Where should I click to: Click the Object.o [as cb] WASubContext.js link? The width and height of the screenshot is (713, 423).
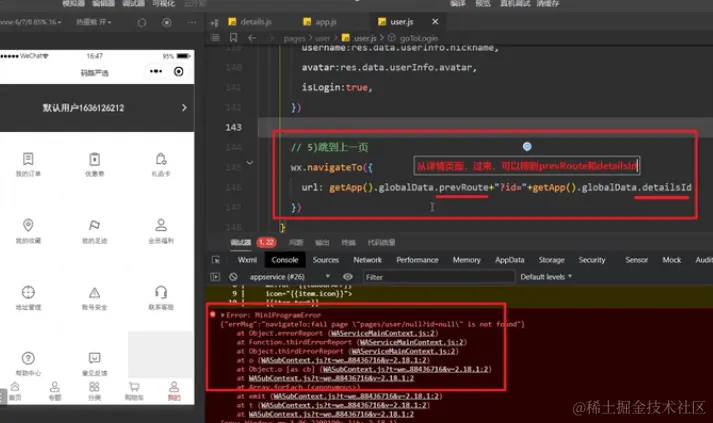pyautogui.click(x=405, y=369)
